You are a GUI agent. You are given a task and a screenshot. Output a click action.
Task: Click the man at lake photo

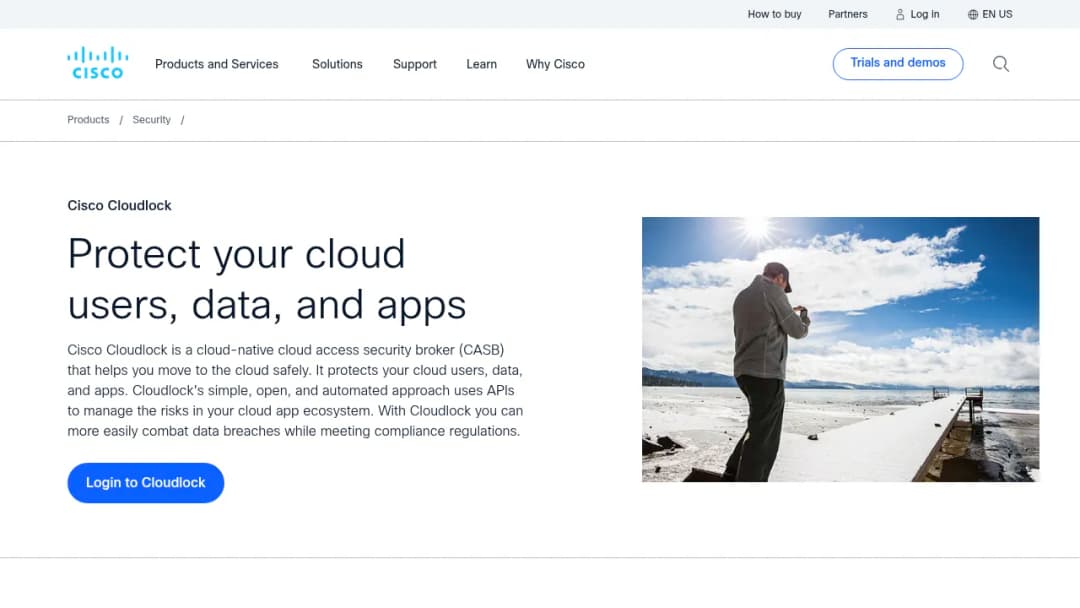pyautogui.click(x=840, y=349)
